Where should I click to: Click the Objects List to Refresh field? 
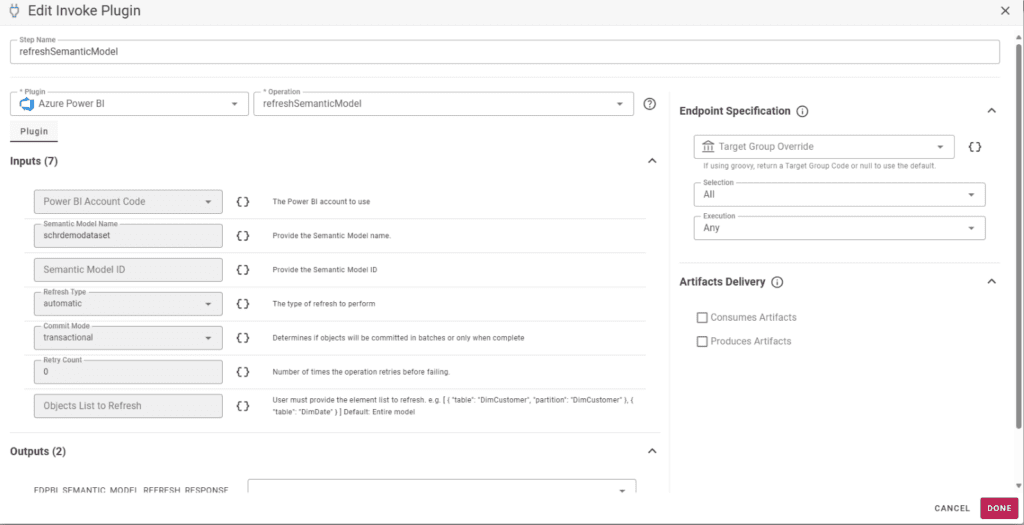tap(128, 406)
